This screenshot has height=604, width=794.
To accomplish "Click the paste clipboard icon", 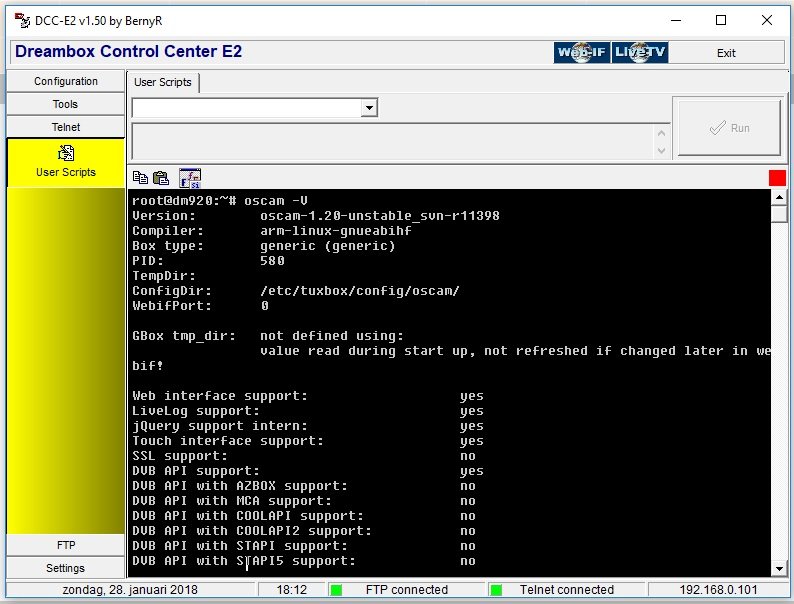I will [x=161, y=178].
